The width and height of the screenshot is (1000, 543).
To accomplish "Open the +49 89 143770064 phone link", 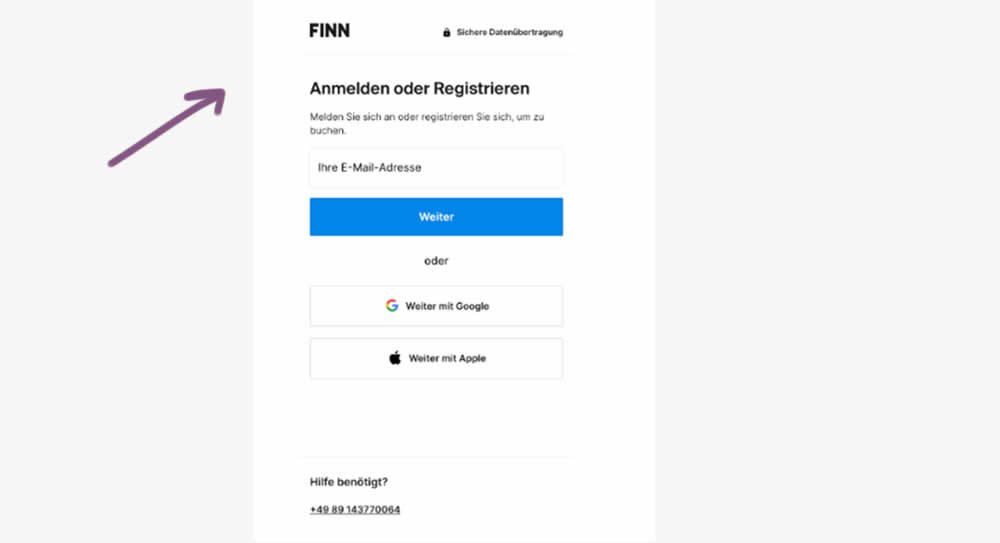I will pyautogui.click(x=355, y=510).
